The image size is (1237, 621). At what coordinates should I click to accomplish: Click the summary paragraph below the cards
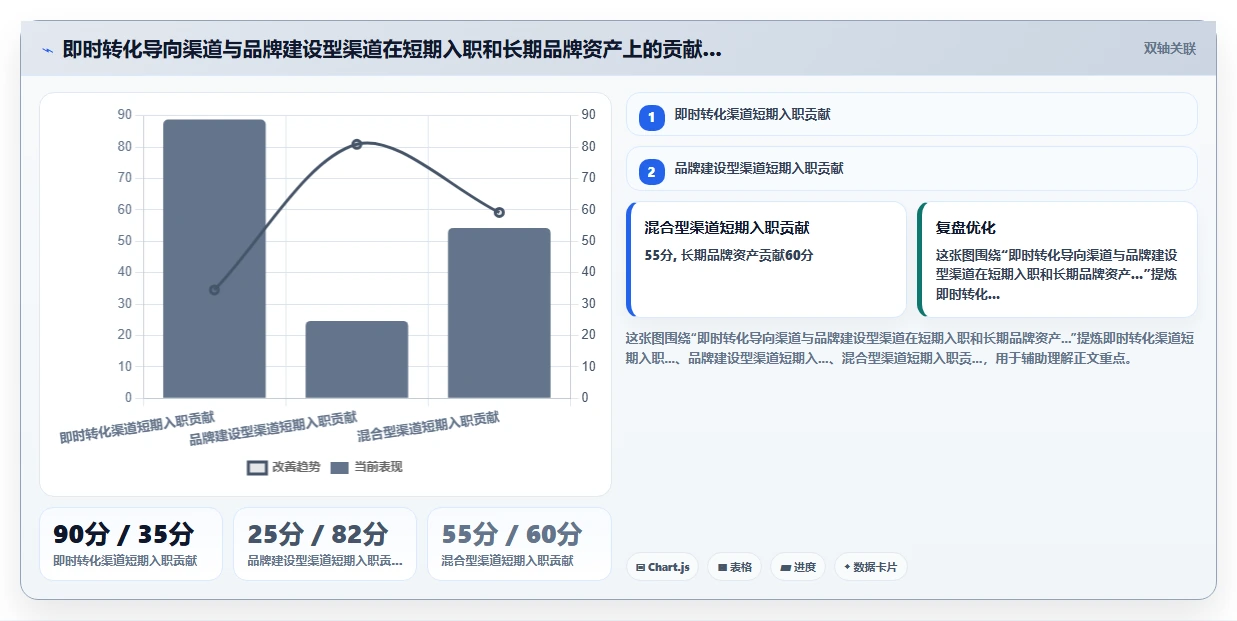[x=909, y=348]
